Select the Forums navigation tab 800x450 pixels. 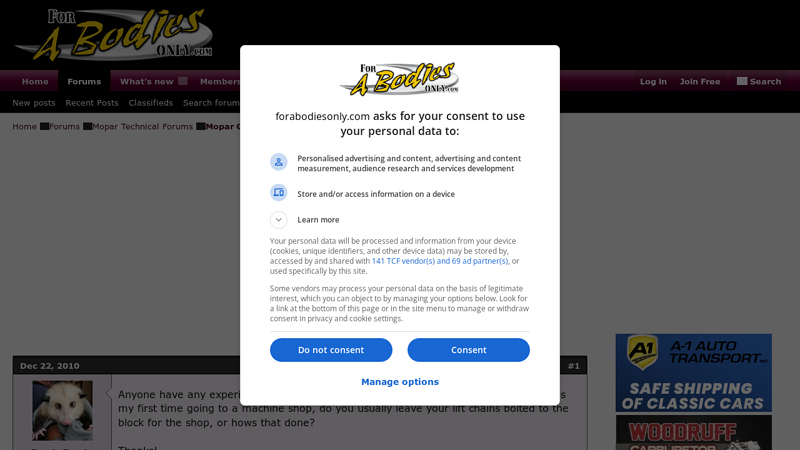[84, 82]
